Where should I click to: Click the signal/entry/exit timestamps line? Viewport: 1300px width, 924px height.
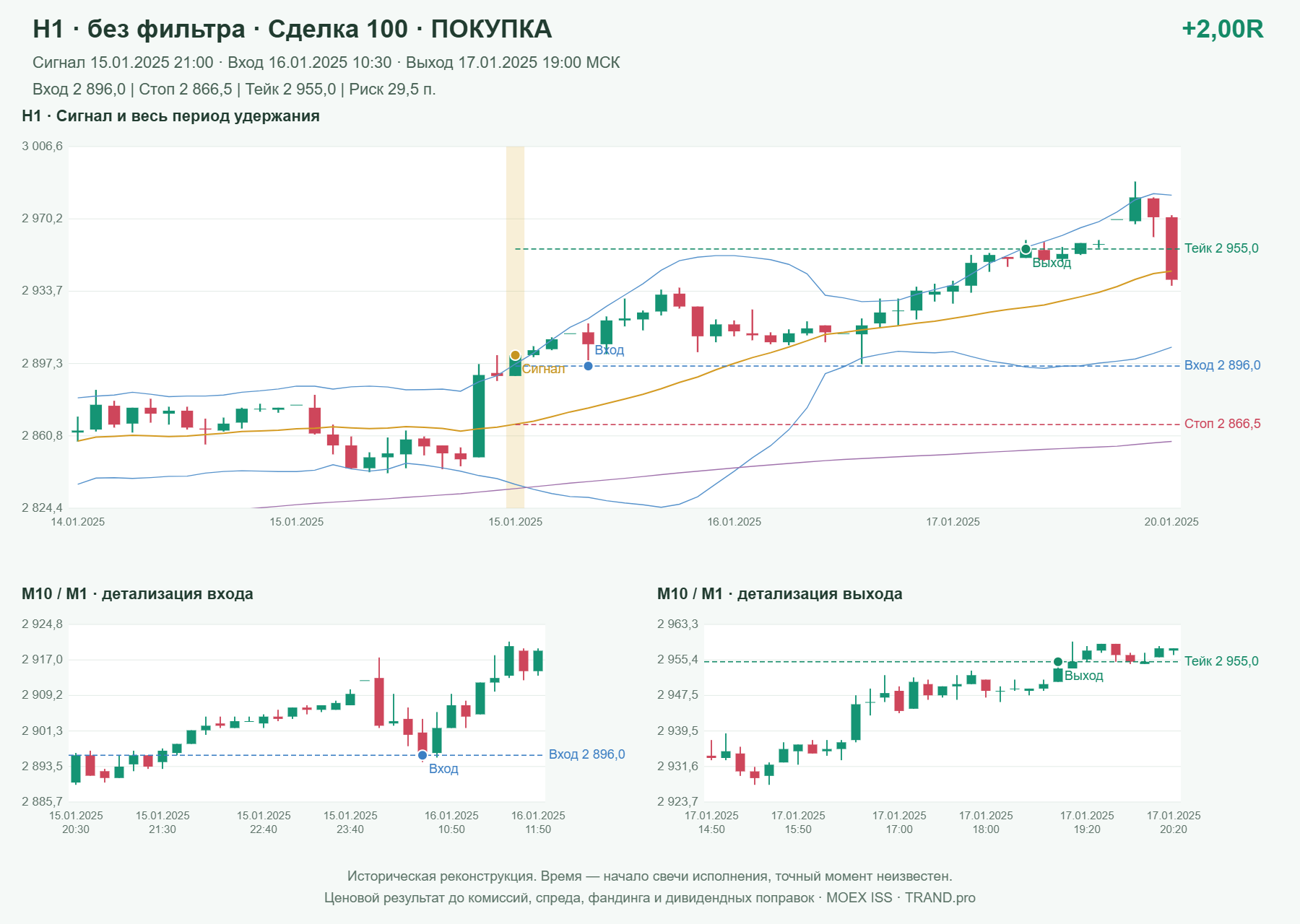[x=326, y=63]
